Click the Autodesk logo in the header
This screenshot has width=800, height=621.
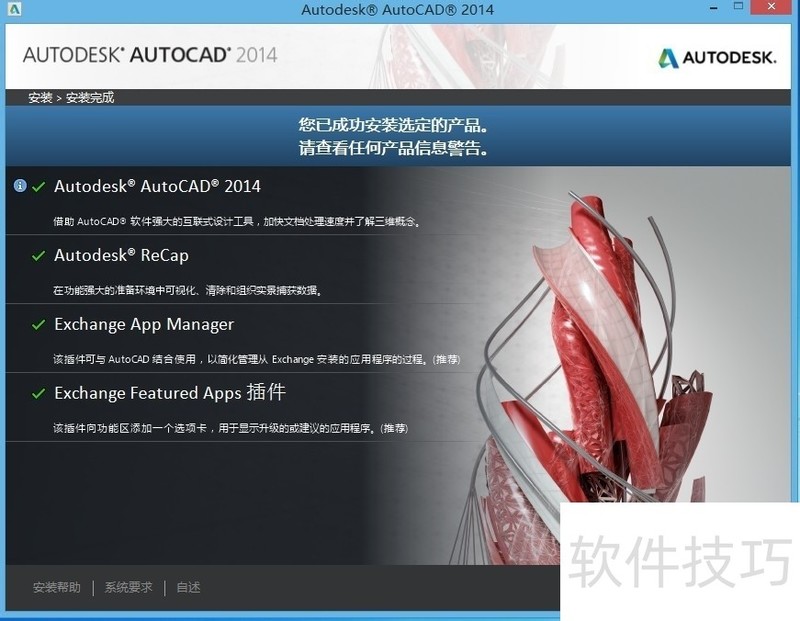(717, 58)
